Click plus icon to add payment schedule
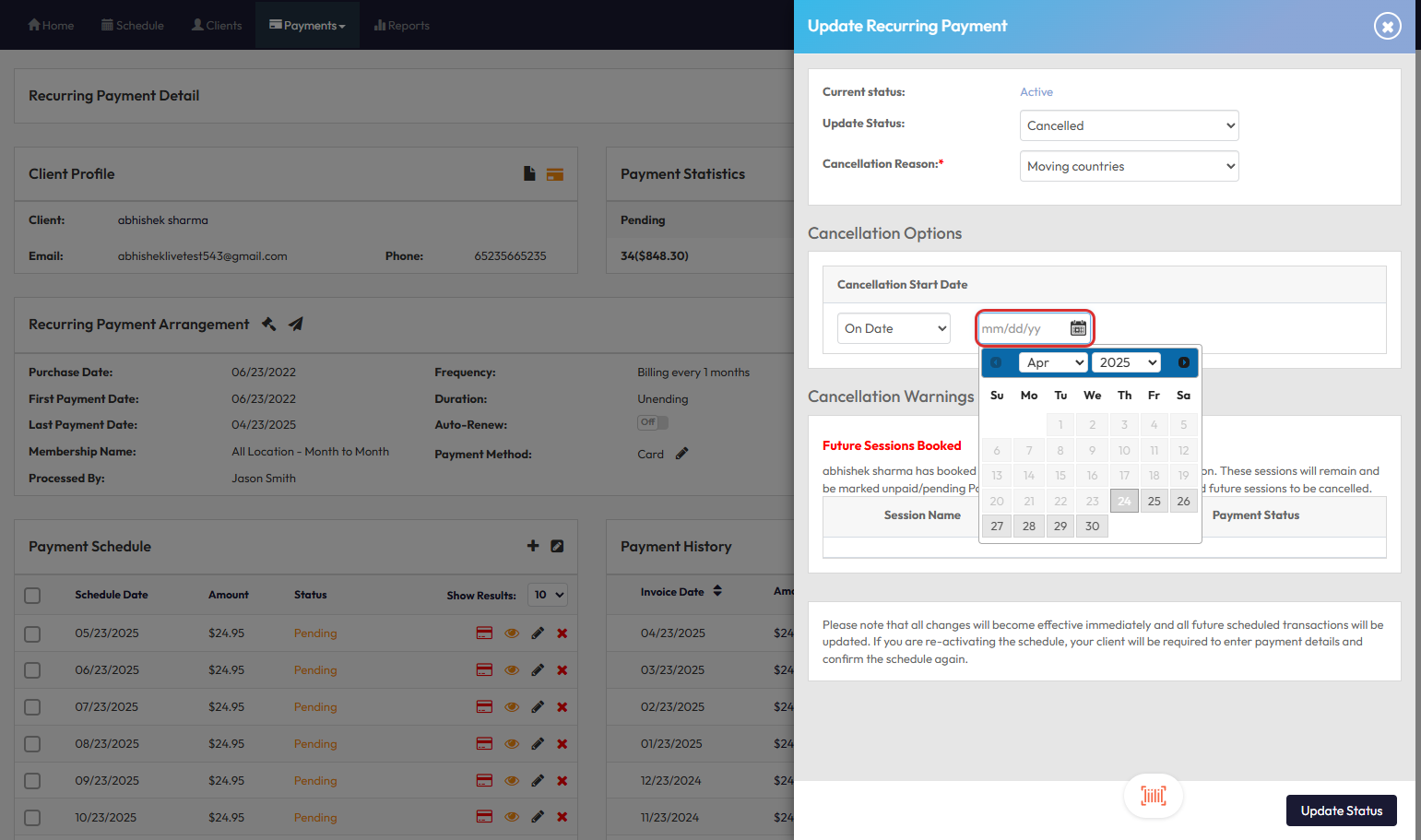1421x840 pixels. pos(533,546)
